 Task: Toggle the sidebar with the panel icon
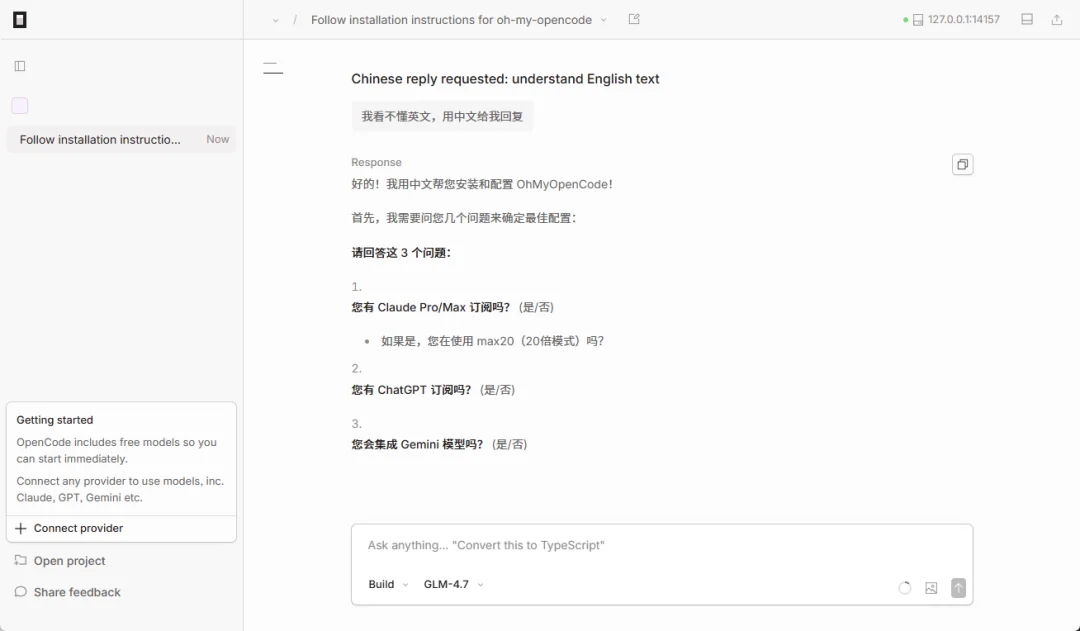coord(18,65)
